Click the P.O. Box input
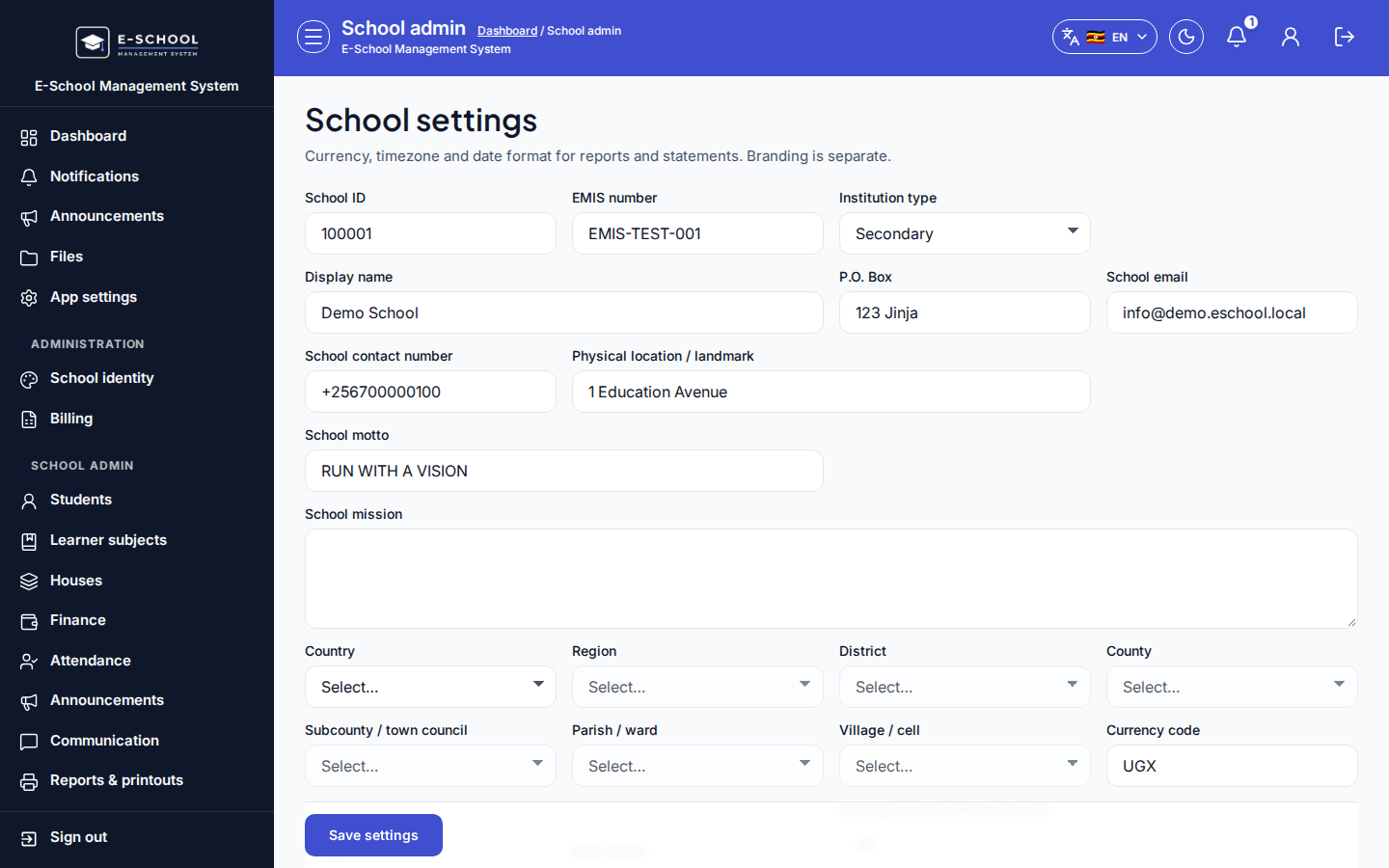 [x=965, y=312]
